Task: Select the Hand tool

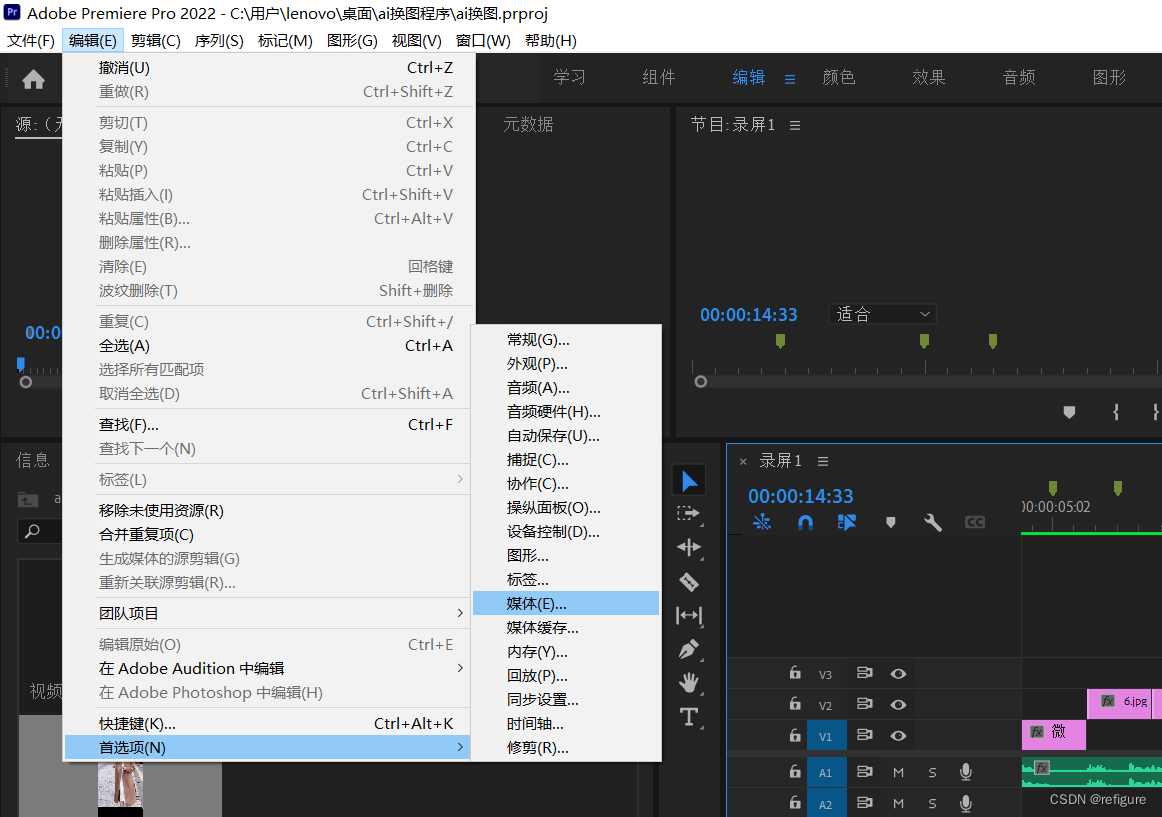Action: [689, 682]
